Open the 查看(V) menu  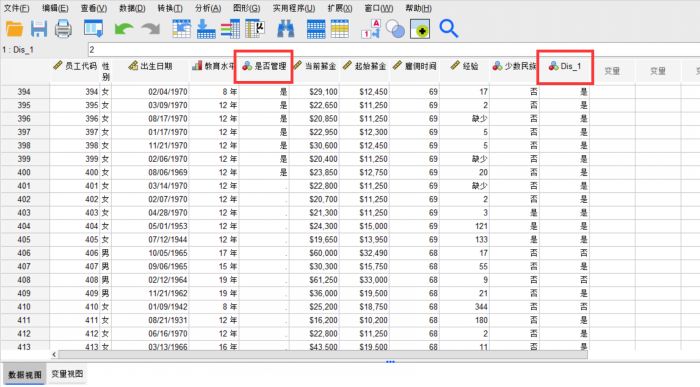tap(94, 8)
